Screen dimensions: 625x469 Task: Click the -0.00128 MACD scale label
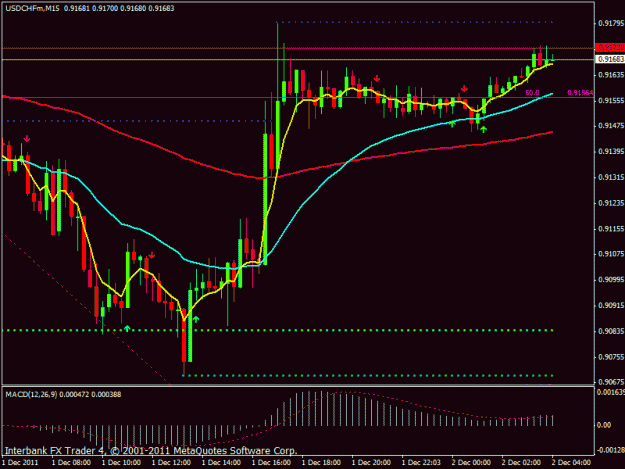tap(610, 450)
